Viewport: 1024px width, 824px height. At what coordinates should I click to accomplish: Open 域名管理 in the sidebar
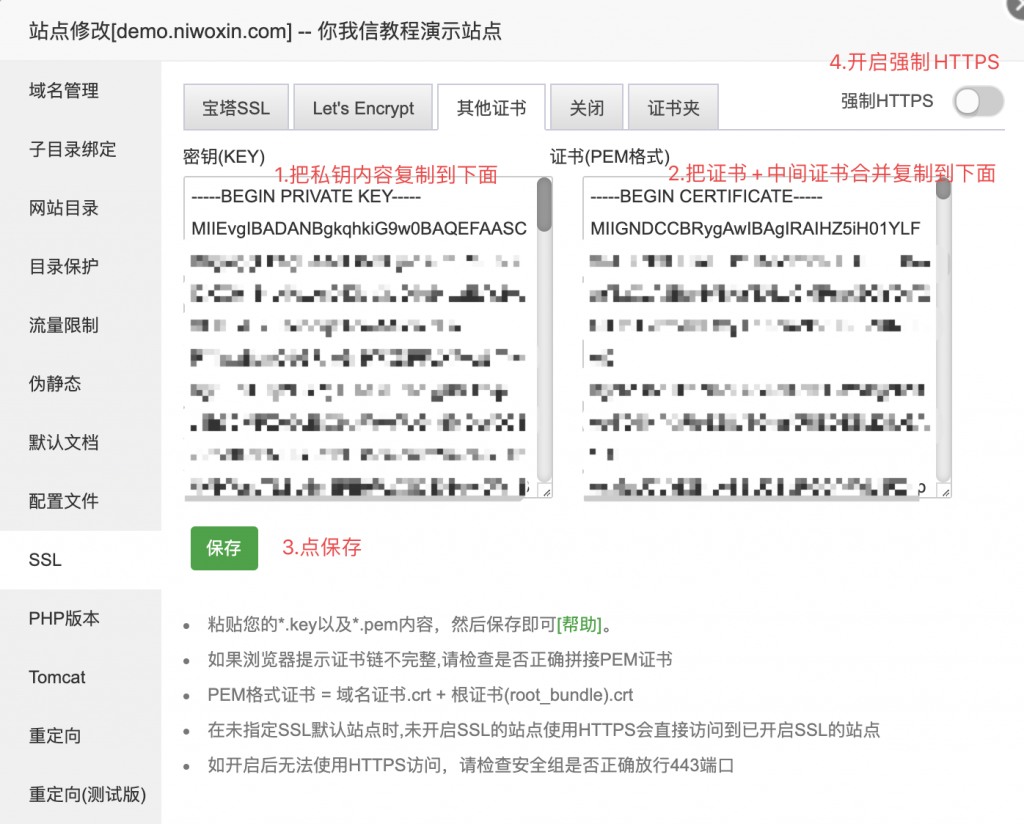tap(64, 91)
